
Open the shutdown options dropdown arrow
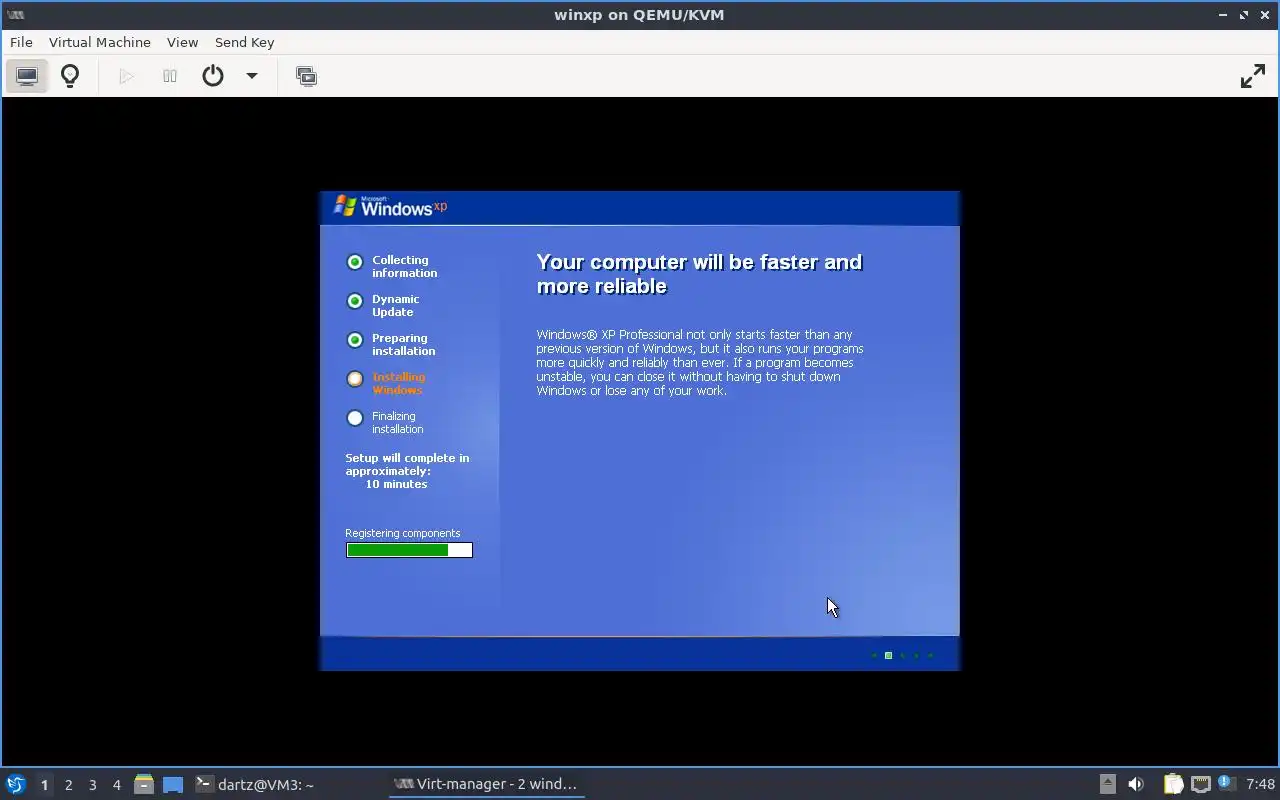(252, 76)
